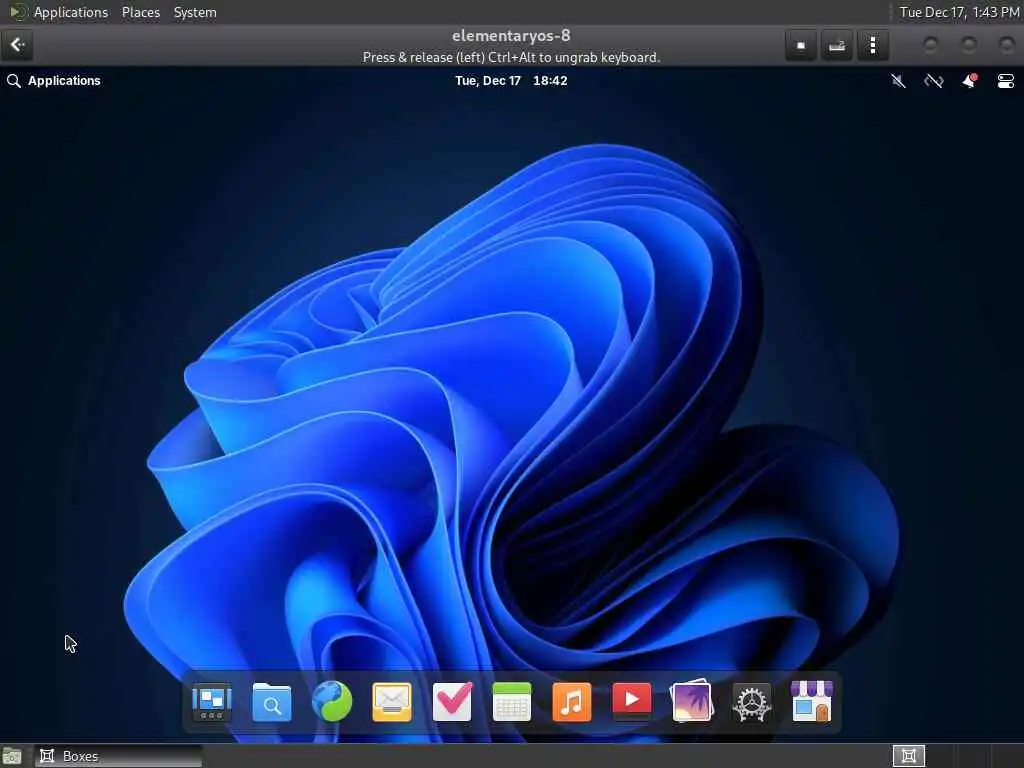Open the System menu
The width and height of the screenshot is (1024, 768).
pyautogui.click(x=195, y=12)
